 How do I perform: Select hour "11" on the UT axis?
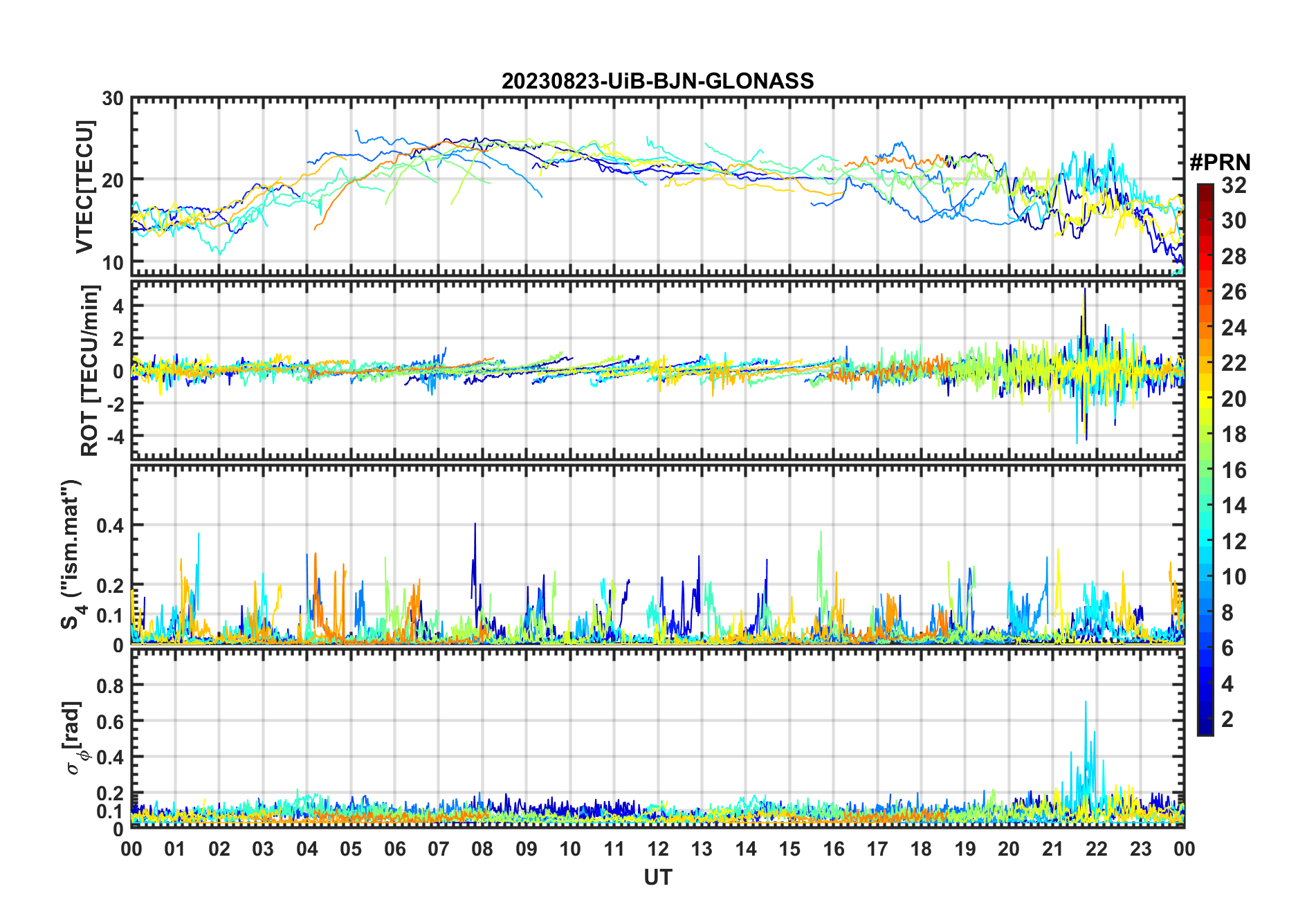(614, 849)
